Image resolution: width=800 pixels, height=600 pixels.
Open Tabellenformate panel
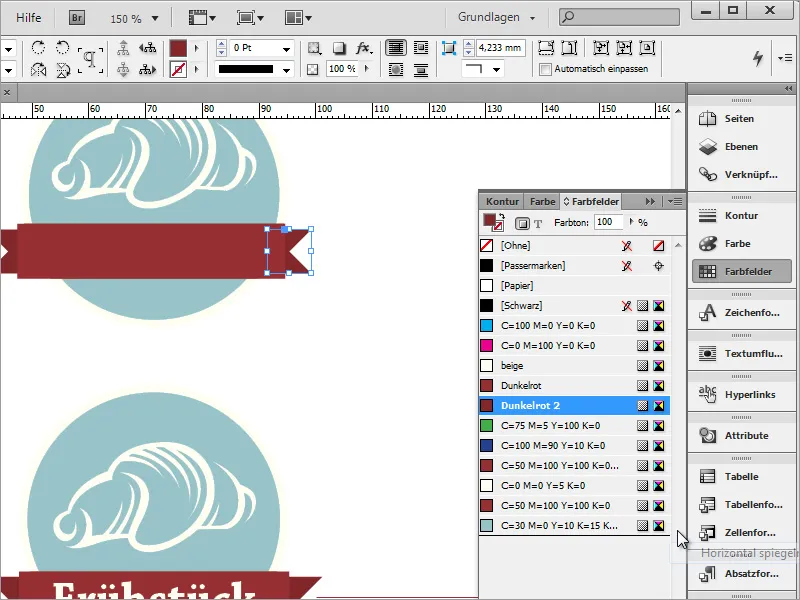click(741, 505)
